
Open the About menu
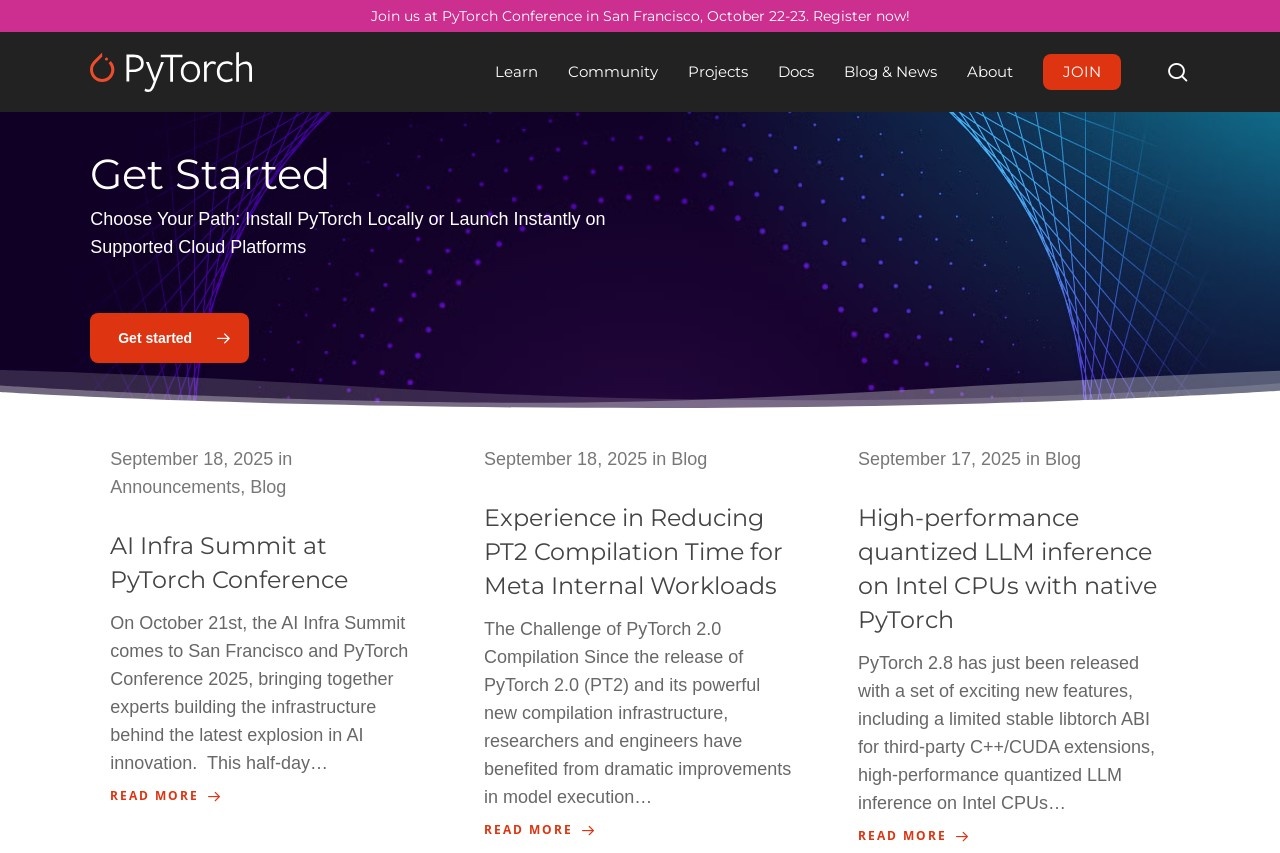coord(990,72)
